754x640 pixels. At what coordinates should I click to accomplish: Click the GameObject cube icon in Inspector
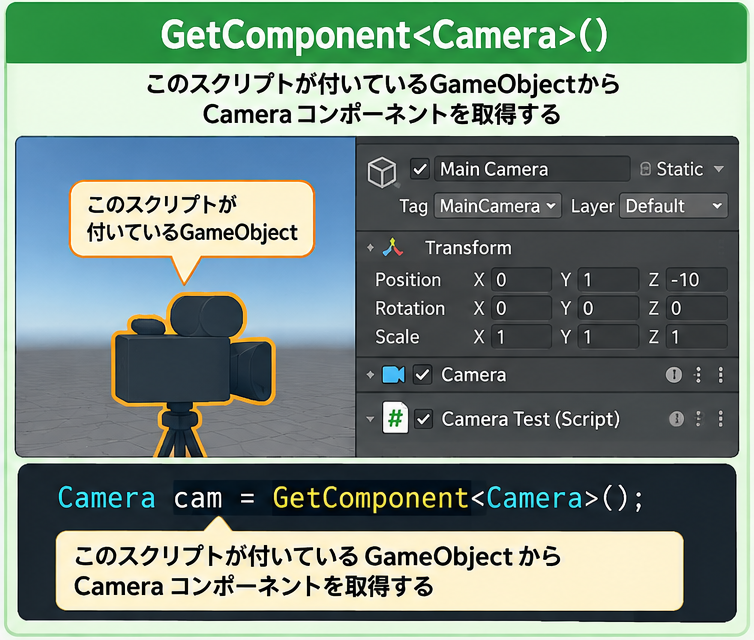click(382, 171)
